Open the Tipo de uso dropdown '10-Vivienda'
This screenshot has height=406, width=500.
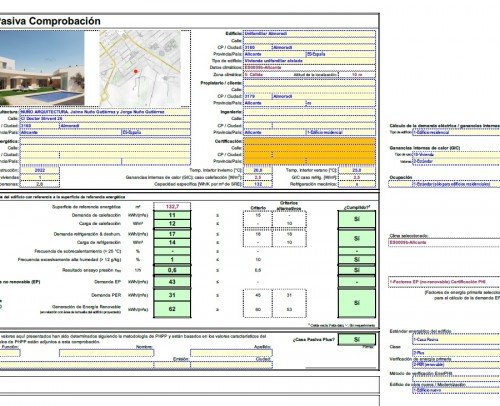click(x=456, y=155)
